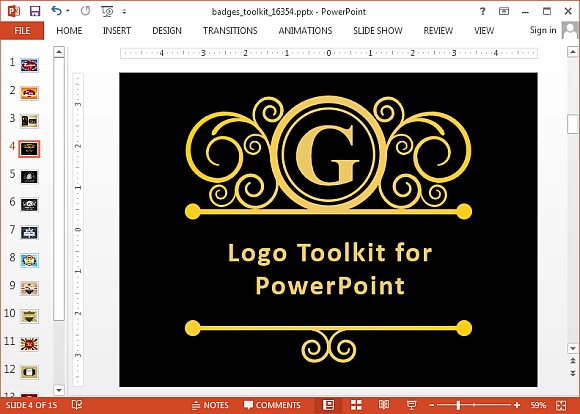Open Customize Quick Access Toolbar dropdown
580x414 pixels.
coord(124,12)
